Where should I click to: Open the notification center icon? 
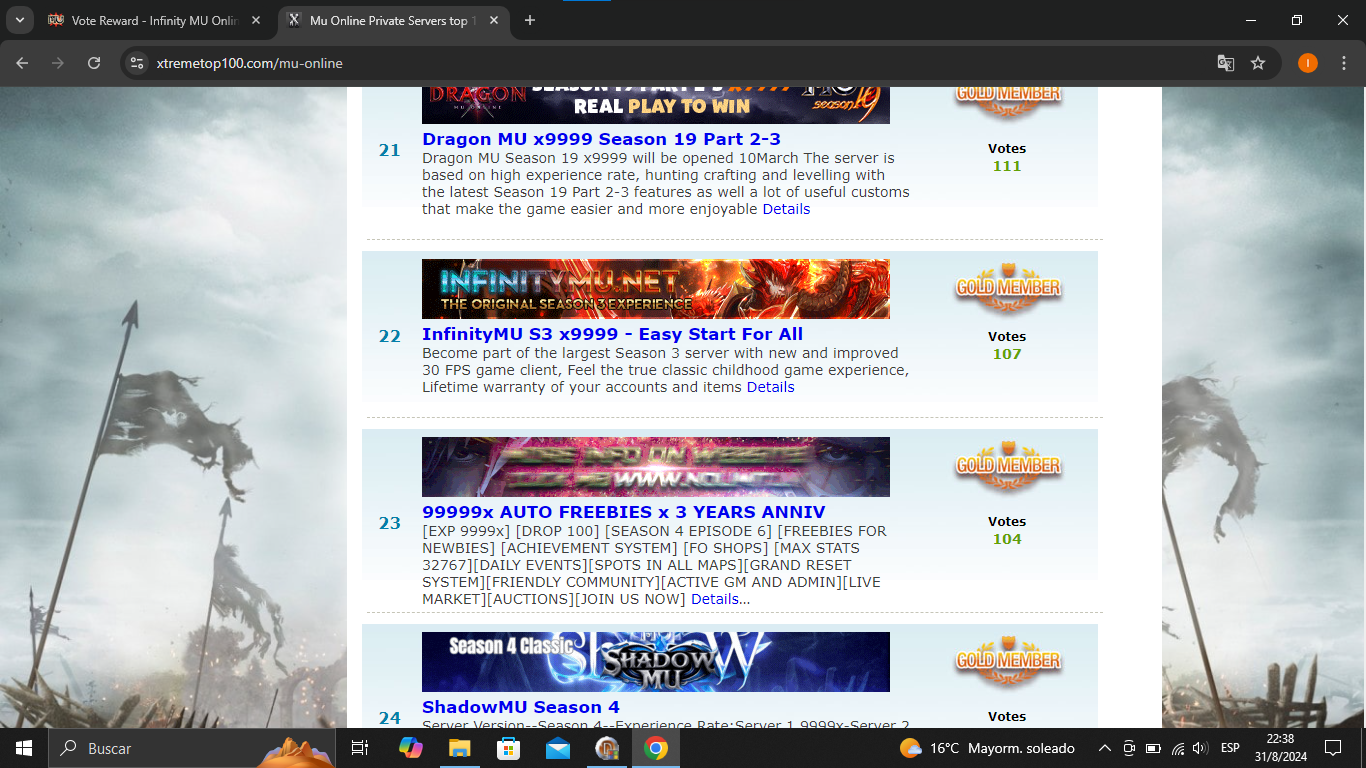pyautogui.click(x=1332, y=748)
